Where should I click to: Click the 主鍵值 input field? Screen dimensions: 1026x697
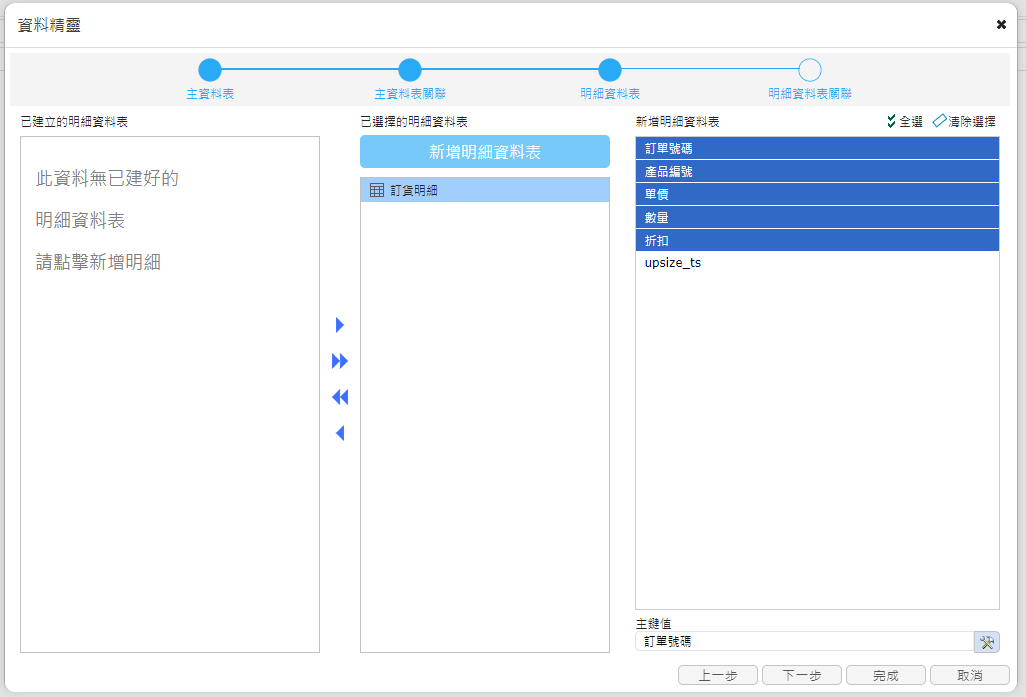pos(805,642)
